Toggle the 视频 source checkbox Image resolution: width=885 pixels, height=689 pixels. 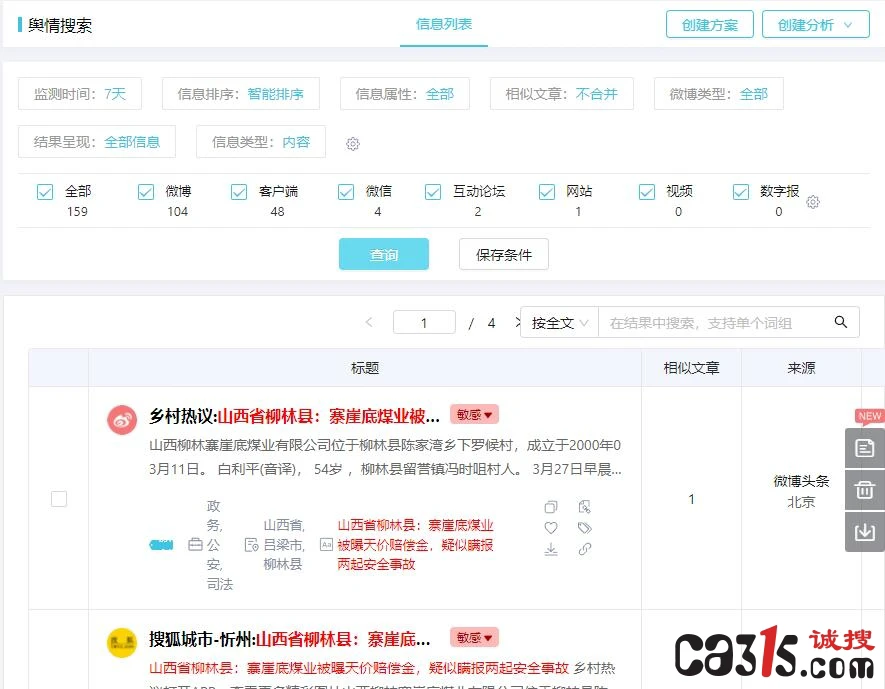point(647,192)
